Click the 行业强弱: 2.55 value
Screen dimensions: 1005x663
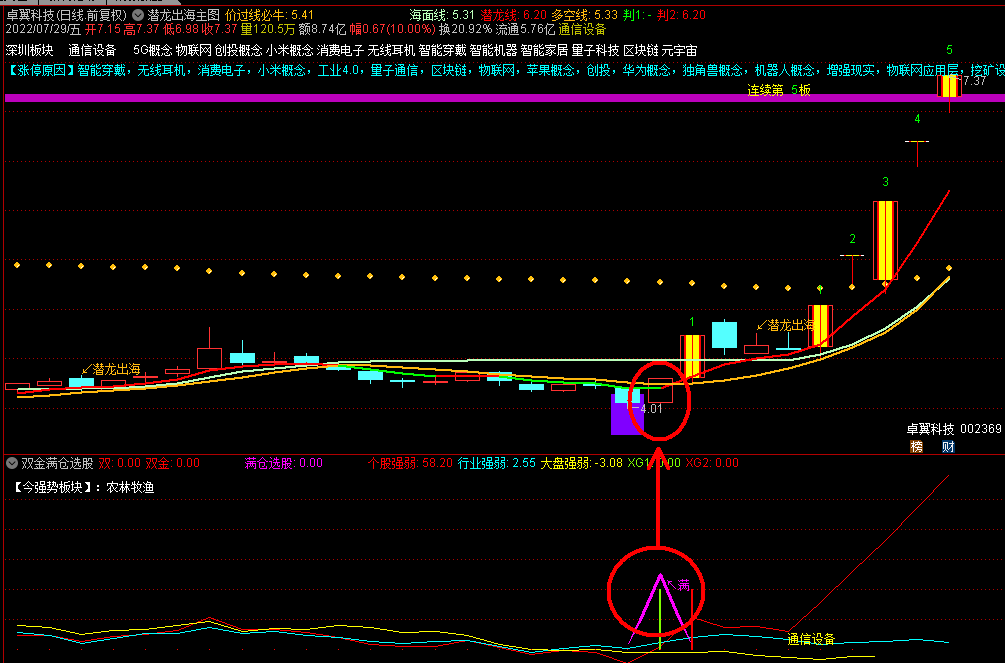point(497,463)
